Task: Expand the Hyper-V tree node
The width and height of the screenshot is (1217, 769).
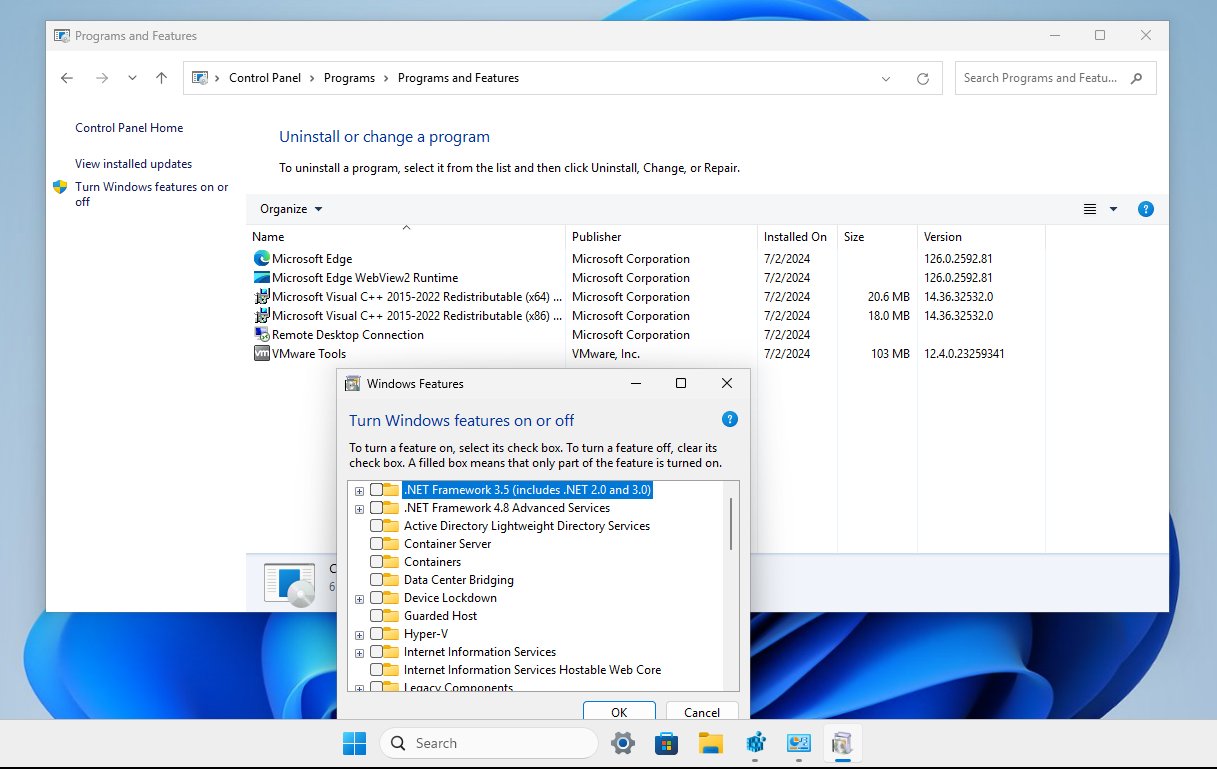Action: (x=359, y=635)
